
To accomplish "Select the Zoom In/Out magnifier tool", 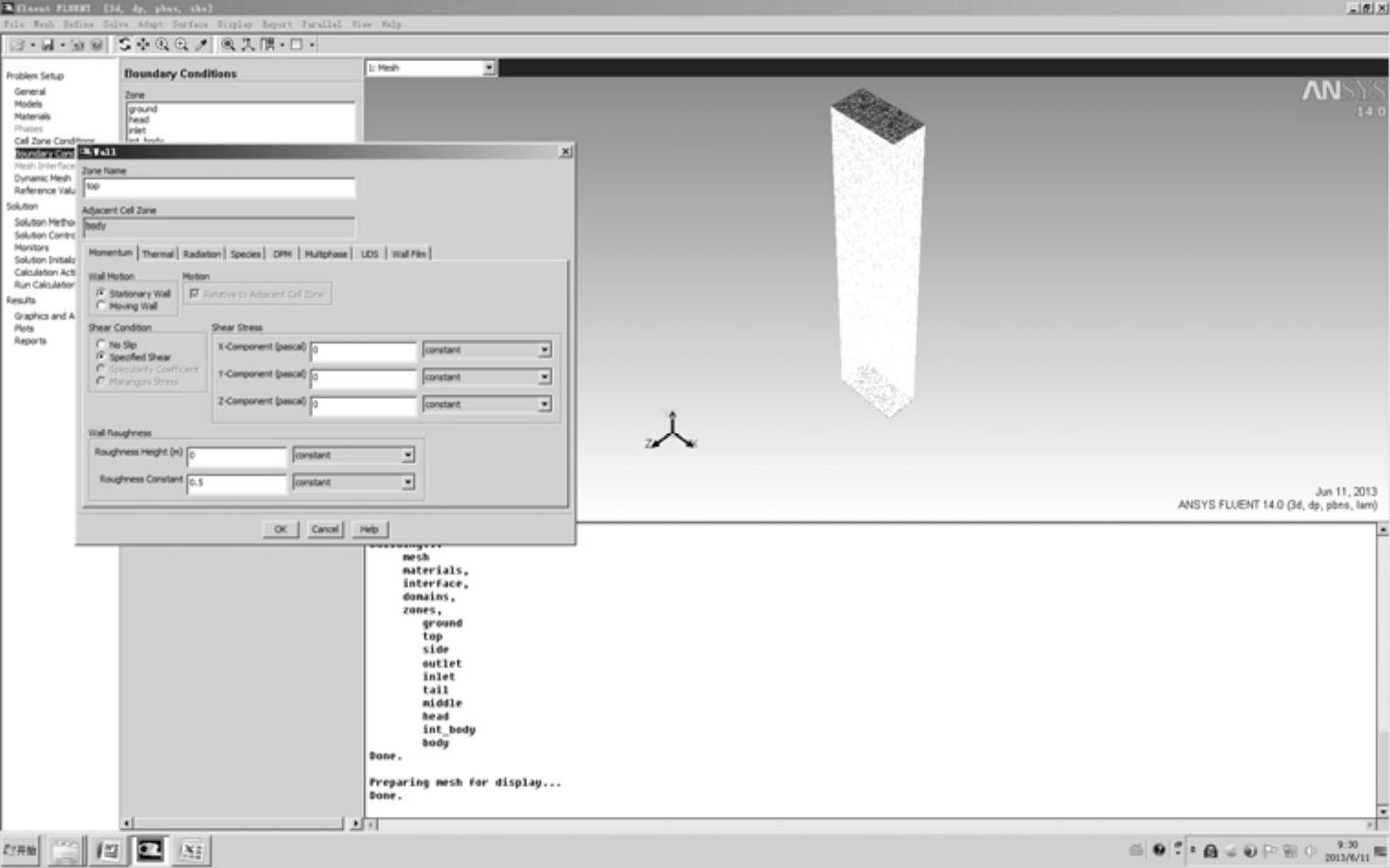I will [162, 44].
